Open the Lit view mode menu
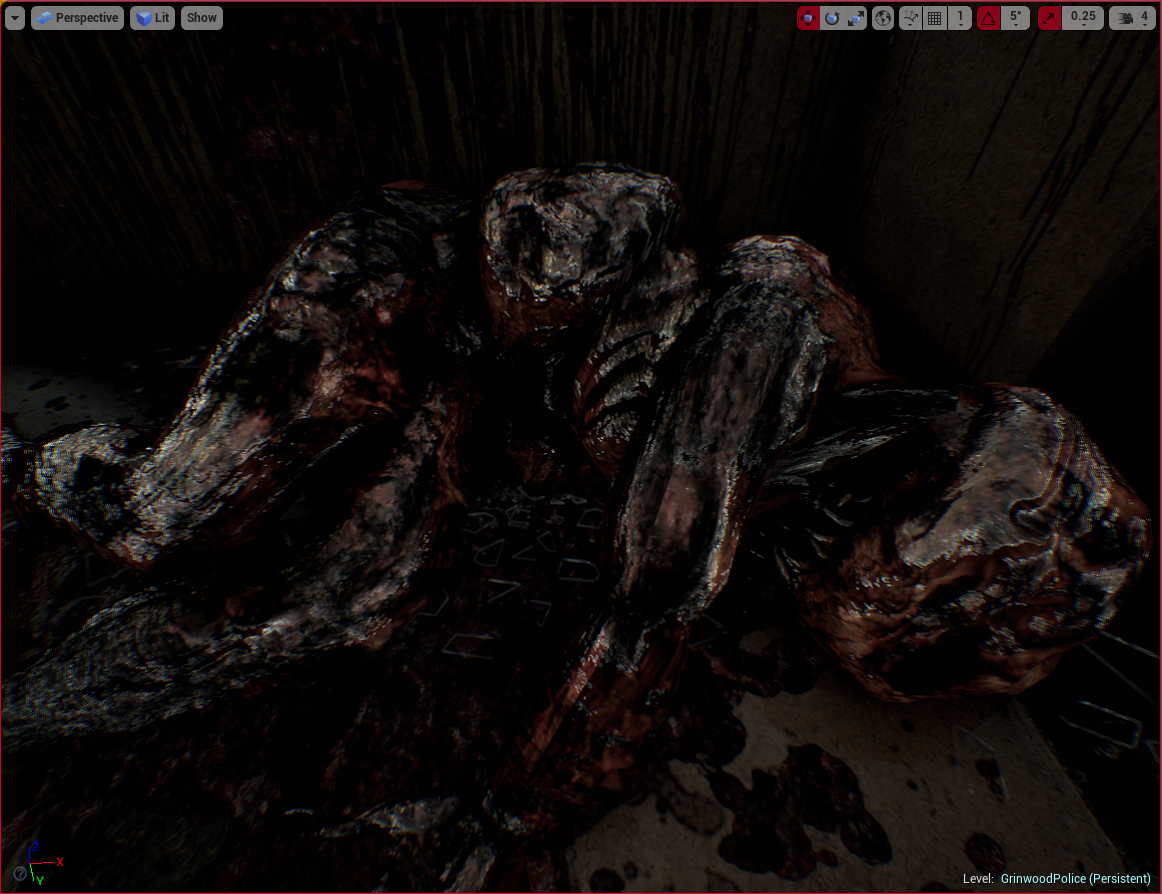 point(152,18)
